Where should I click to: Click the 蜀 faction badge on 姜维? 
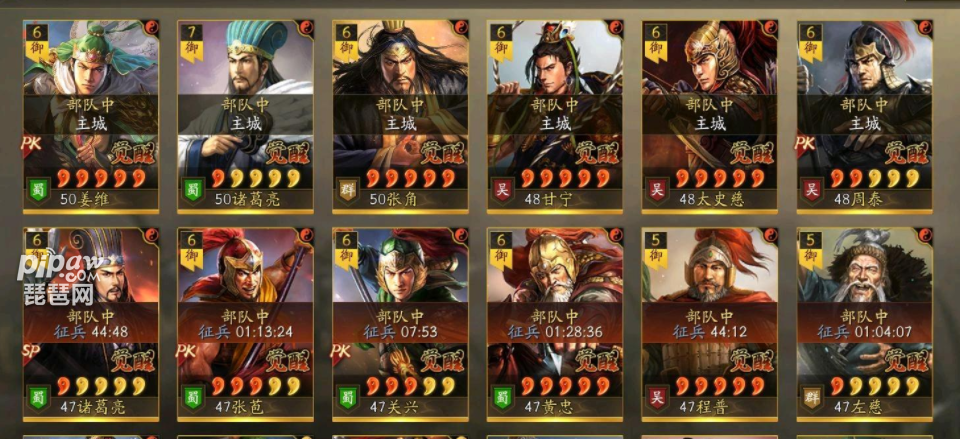click(x=38, y=189)
